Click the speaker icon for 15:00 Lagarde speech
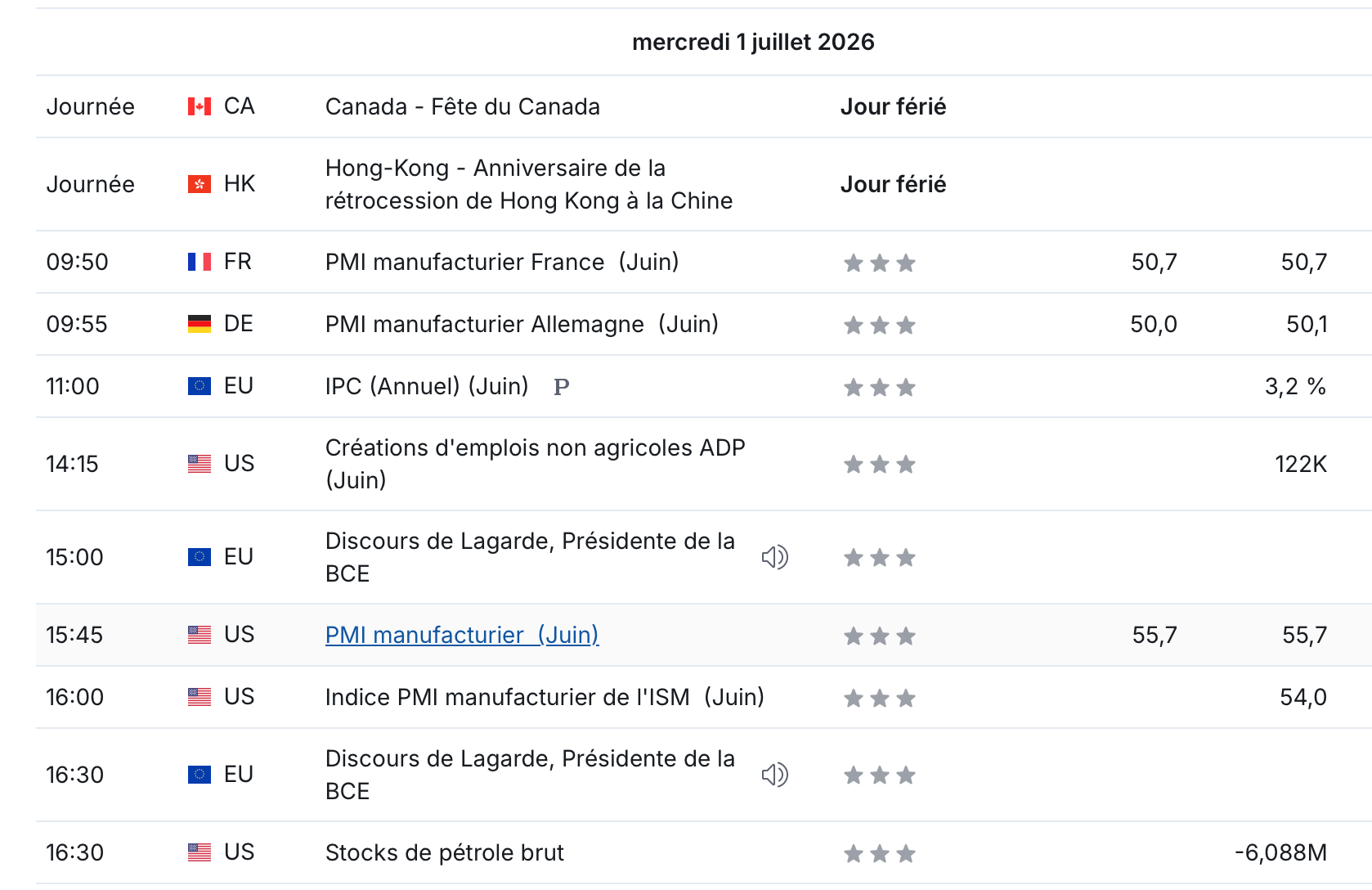Viewport: 1372px width, 890px height. pyautogui.click(x=774, y=557)
